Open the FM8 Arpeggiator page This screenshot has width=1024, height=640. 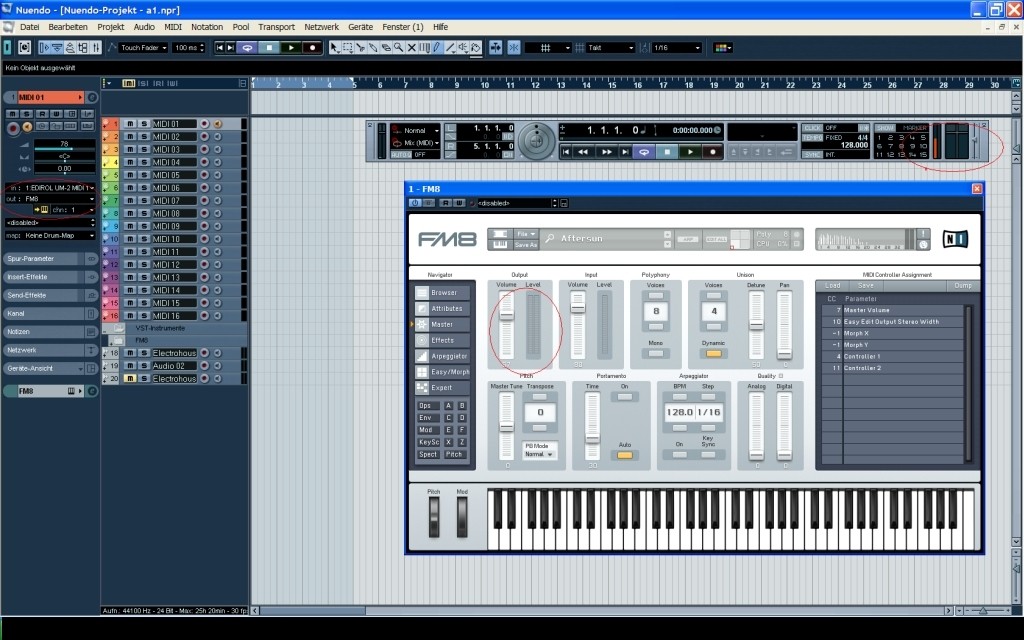pyautogui.click(x=441, y=356)
